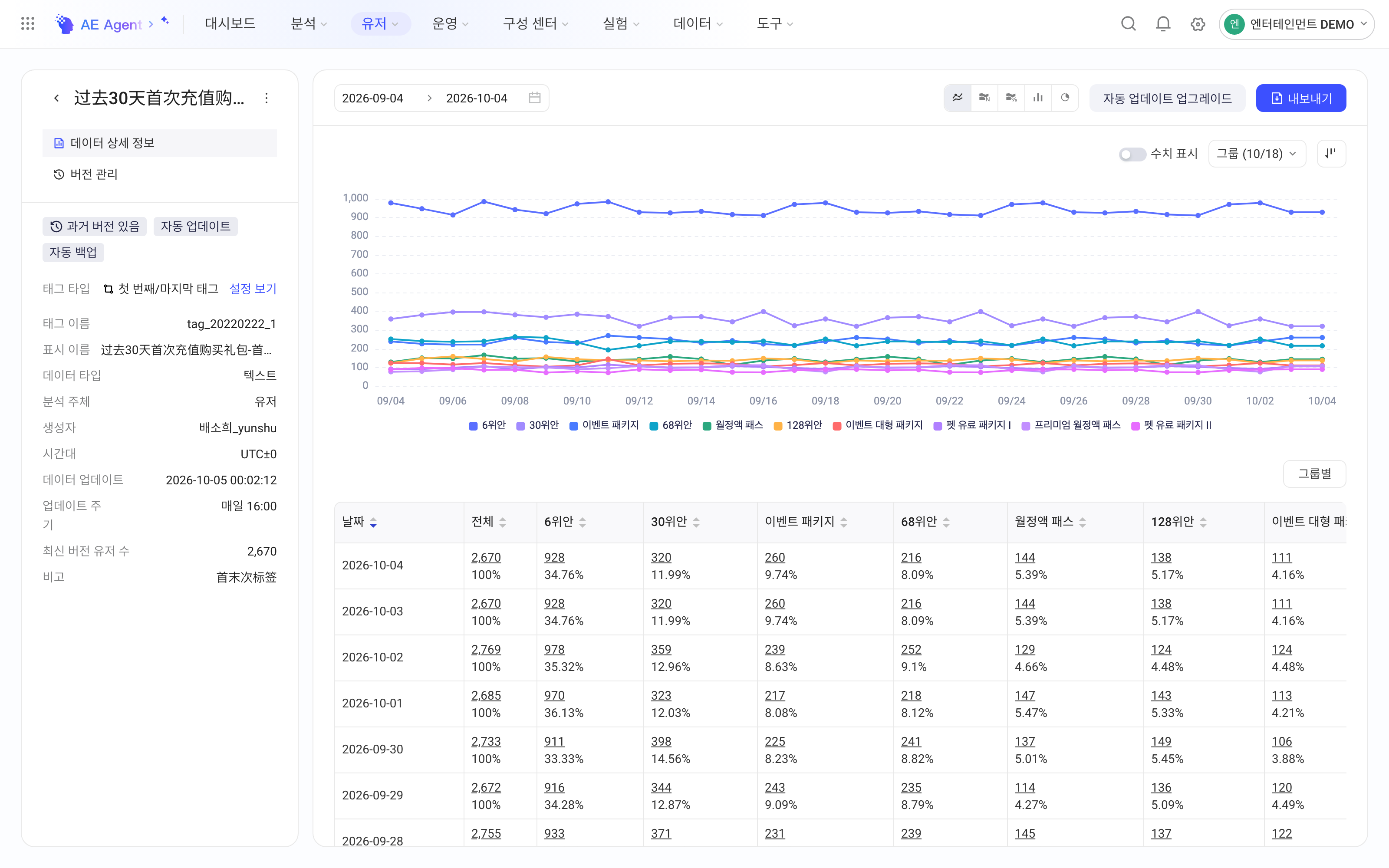
Task: Open the app grid launcher icon
Action: [27, 23]
